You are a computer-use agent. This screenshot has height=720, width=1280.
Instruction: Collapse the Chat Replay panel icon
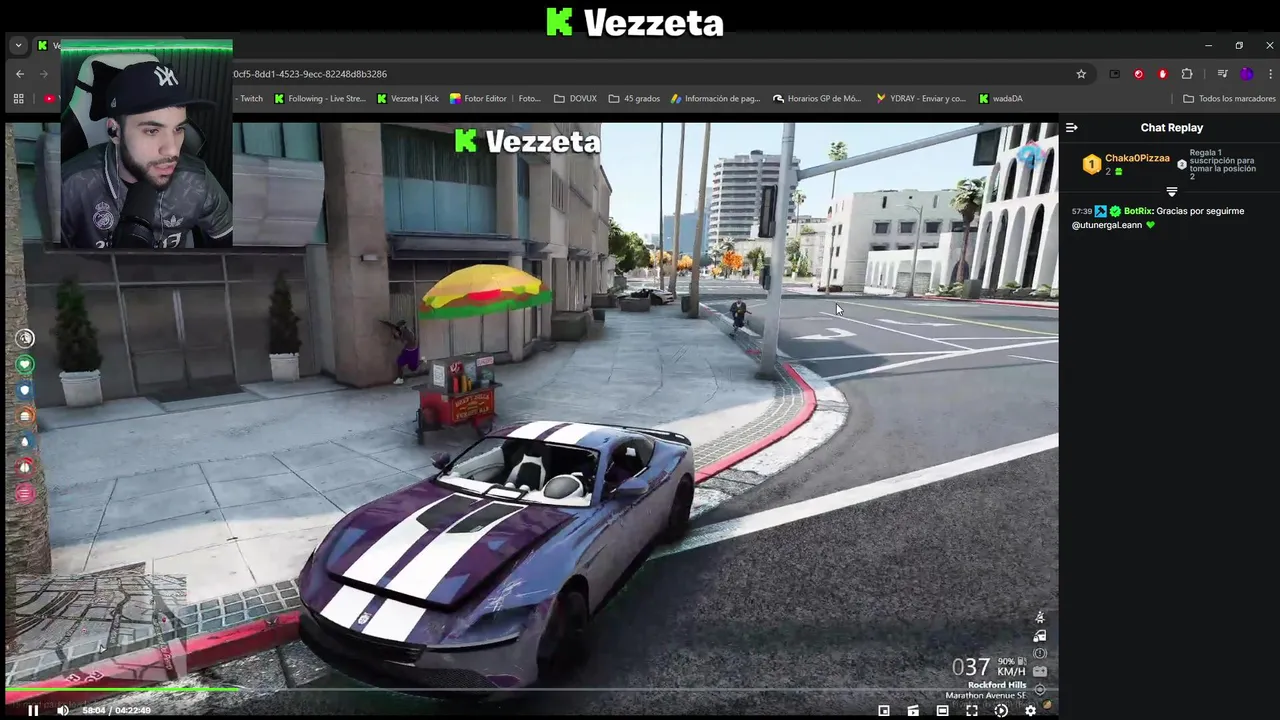pyautogui.click(x=1071, y=128)
